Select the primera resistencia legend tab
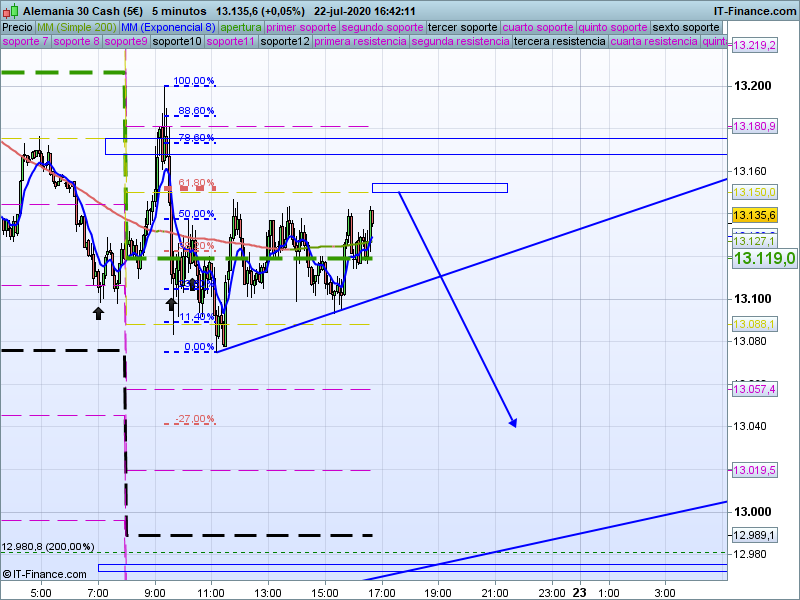 (x=360, y=42)
